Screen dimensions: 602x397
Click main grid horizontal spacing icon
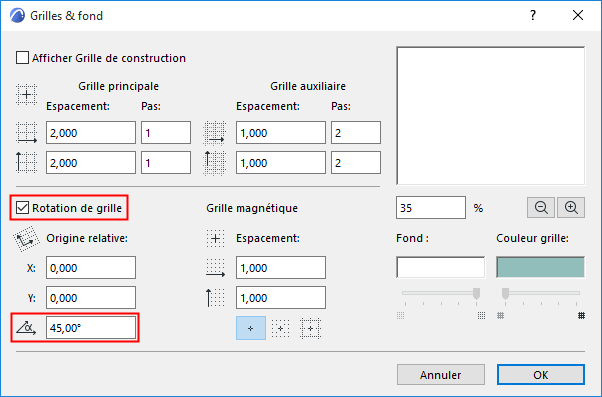tap(26, 133)
